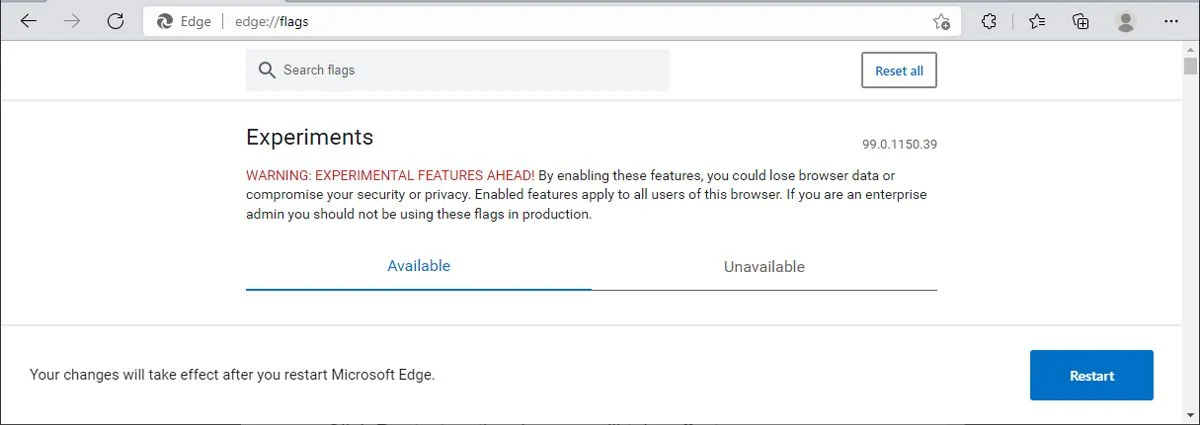Open the Extensions puzzle icon
Image resolution: width=1200 pixels, height=425 pixels.
989,21
